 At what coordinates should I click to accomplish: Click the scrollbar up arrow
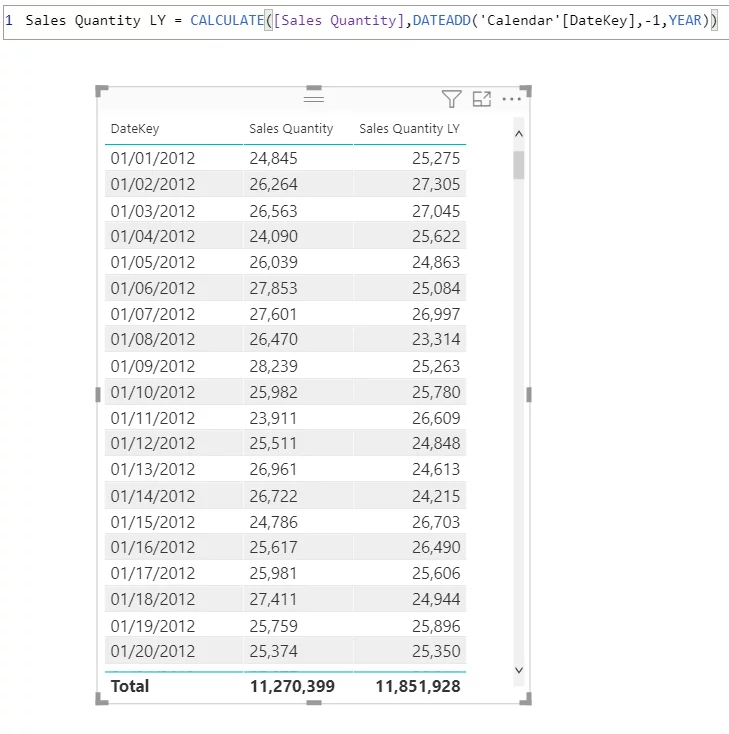pos(519,134)
